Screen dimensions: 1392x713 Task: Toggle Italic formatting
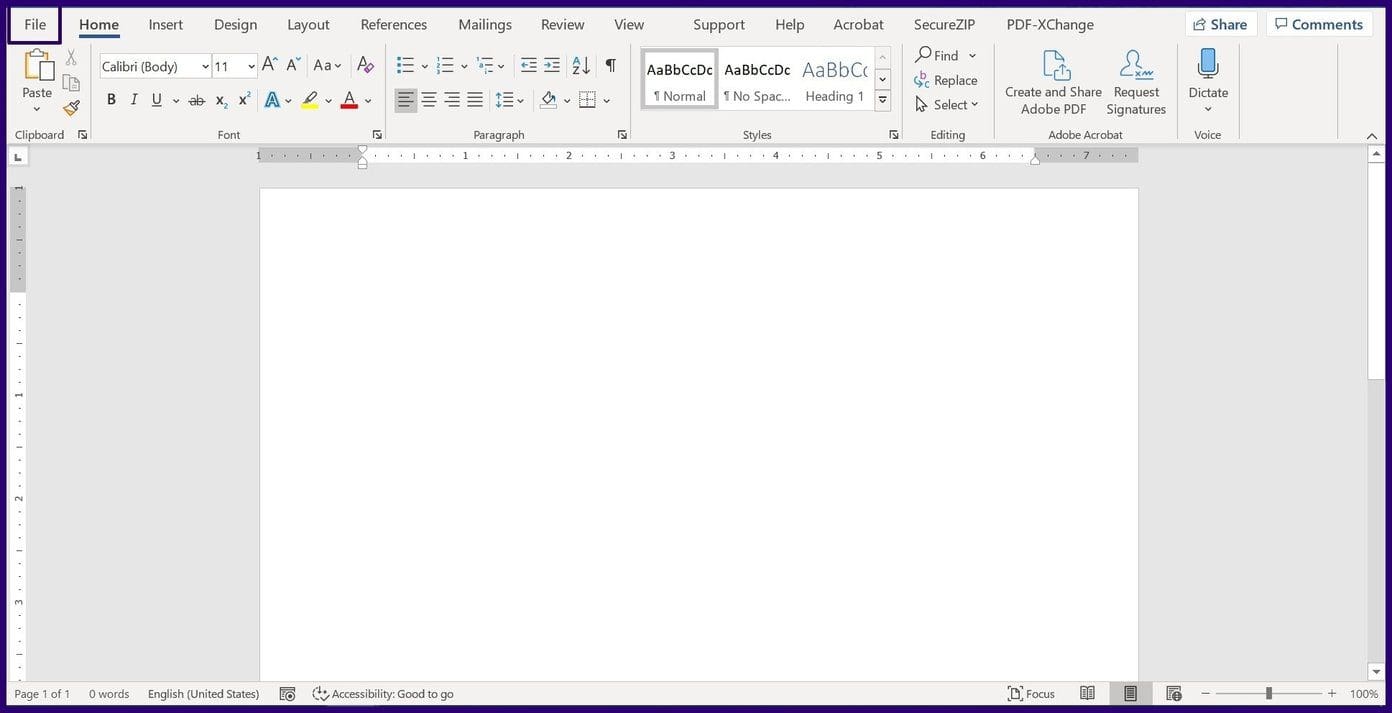coord(134,100)
